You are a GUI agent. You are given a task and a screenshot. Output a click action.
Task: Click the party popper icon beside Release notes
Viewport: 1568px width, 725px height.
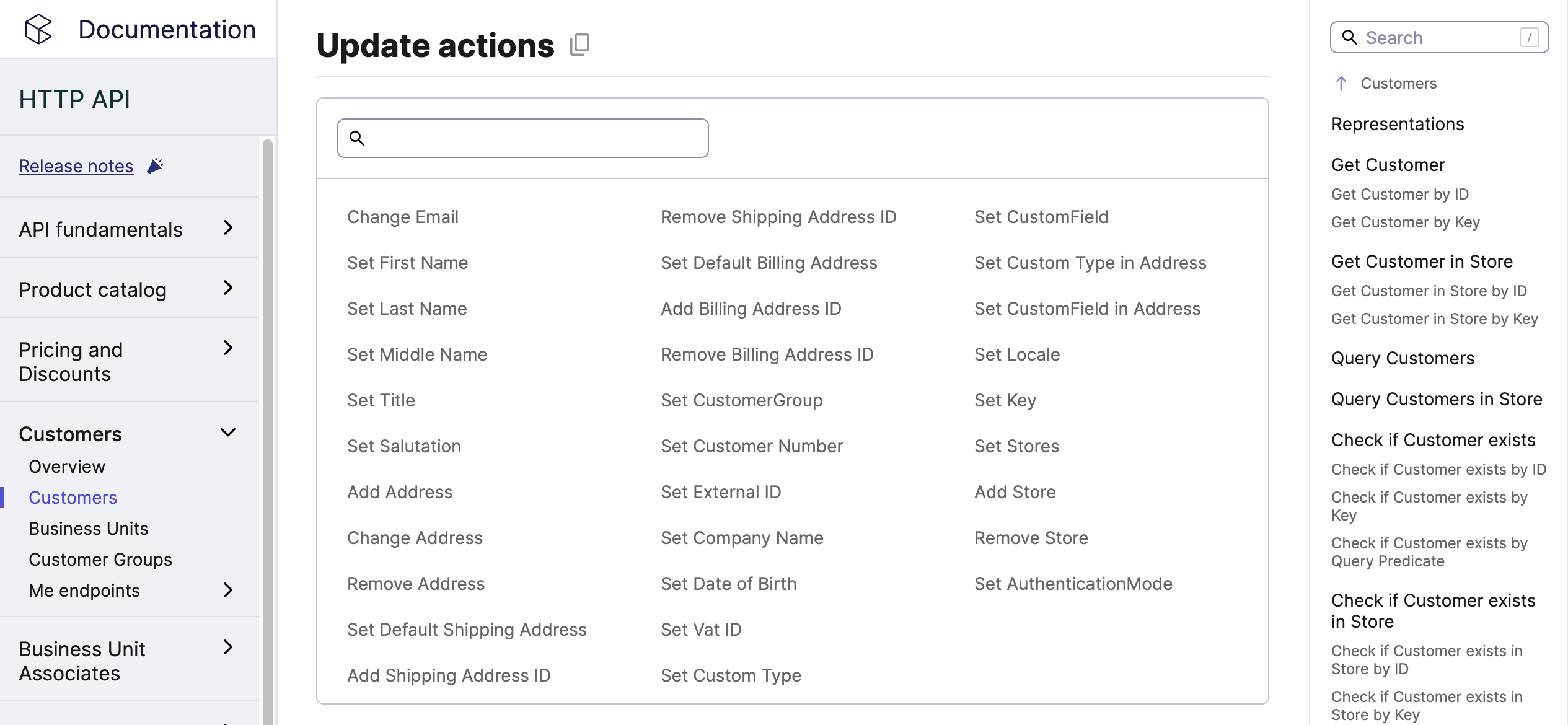[155, 166]
